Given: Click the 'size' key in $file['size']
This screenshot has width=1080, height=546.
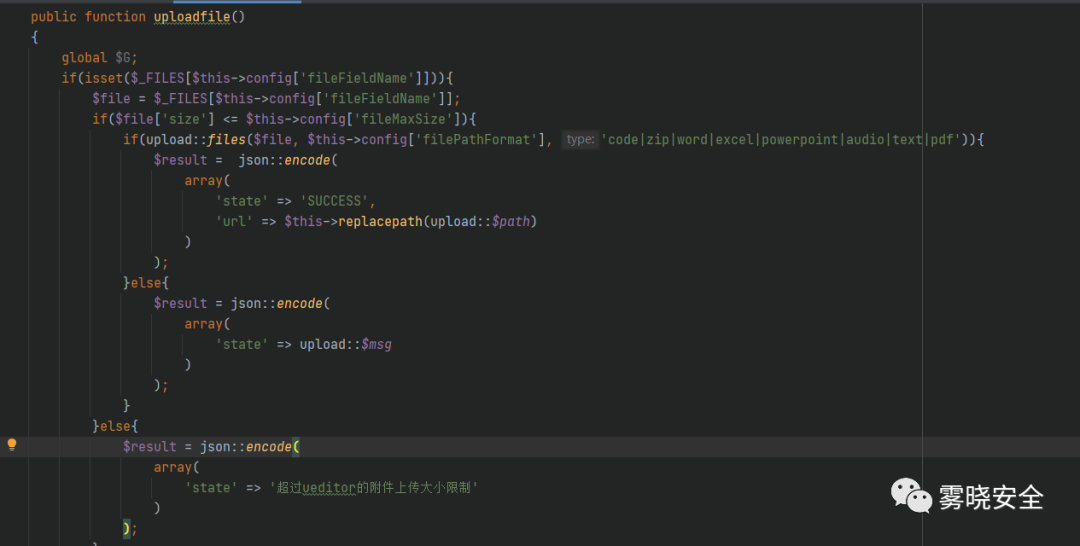Looking at the screenshot, I should [x=184, y=119].
